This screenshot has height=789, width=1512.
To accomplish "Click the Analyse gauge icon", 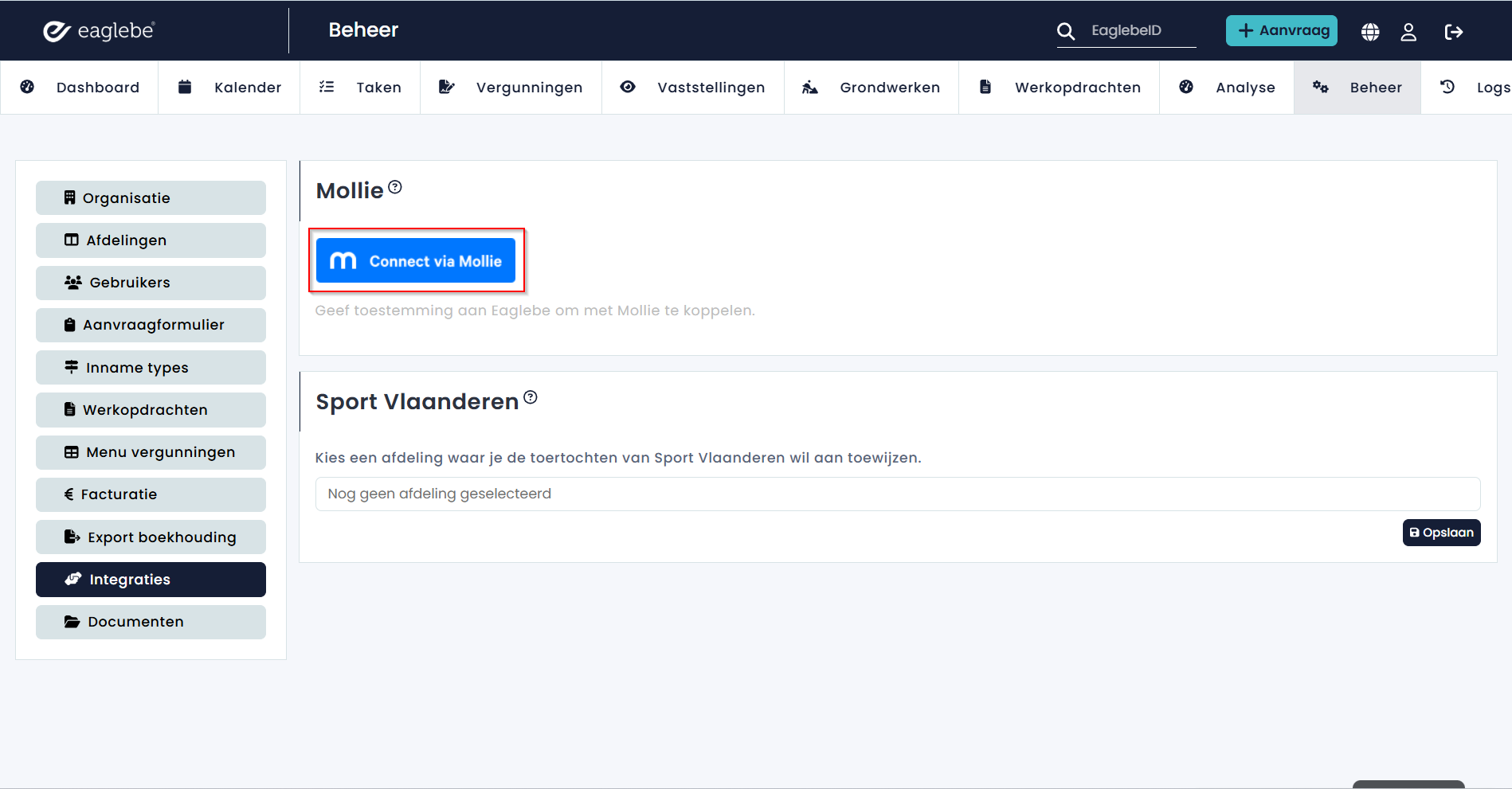I will [x=1186, y=87].
